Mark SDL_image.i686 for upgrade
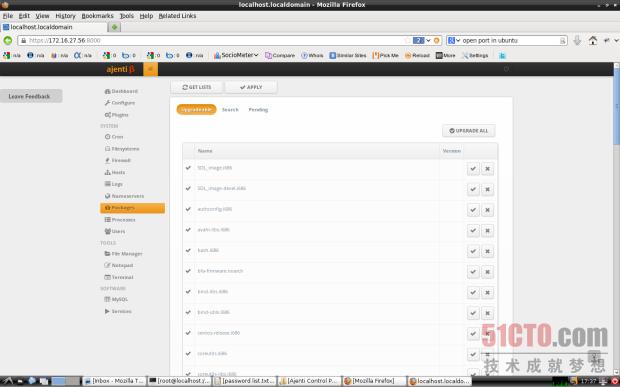This screenshot has width=620, height=387. coord(473,169)
